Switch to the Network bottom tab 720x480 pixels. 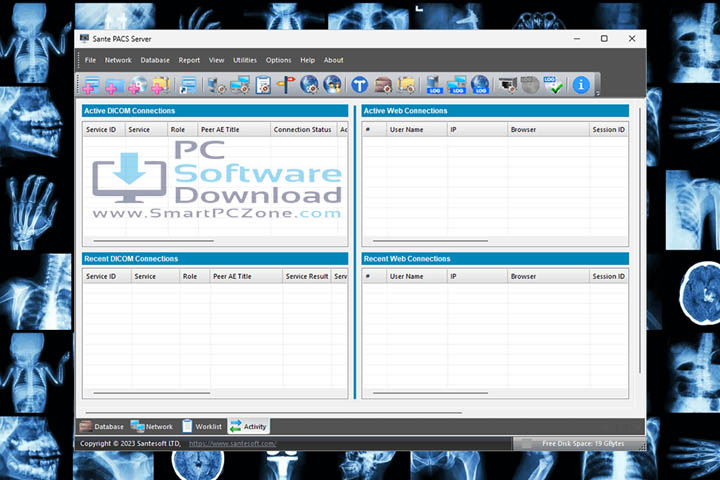(x=152, y=427)
